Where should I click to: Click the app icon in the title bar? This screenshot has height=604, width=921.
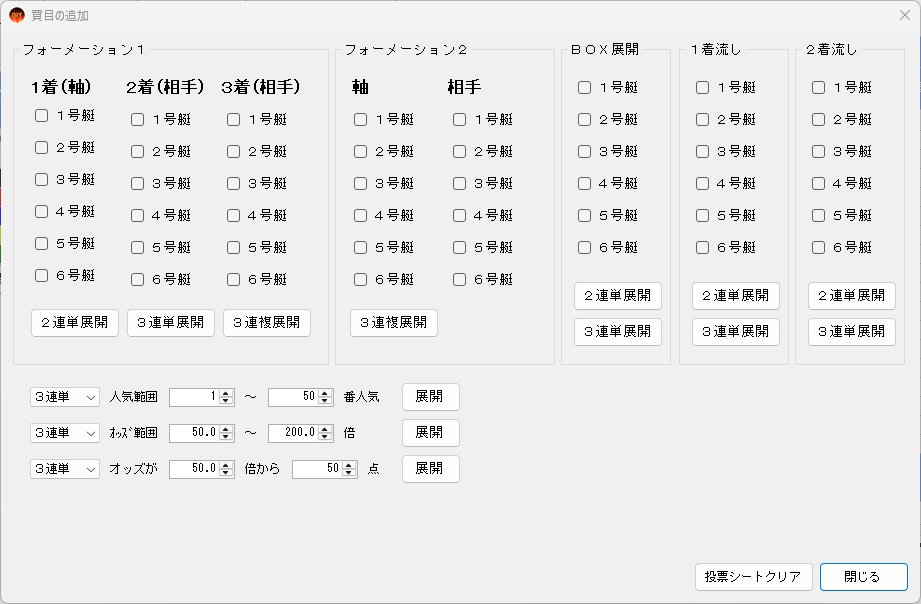coord(16,15)
